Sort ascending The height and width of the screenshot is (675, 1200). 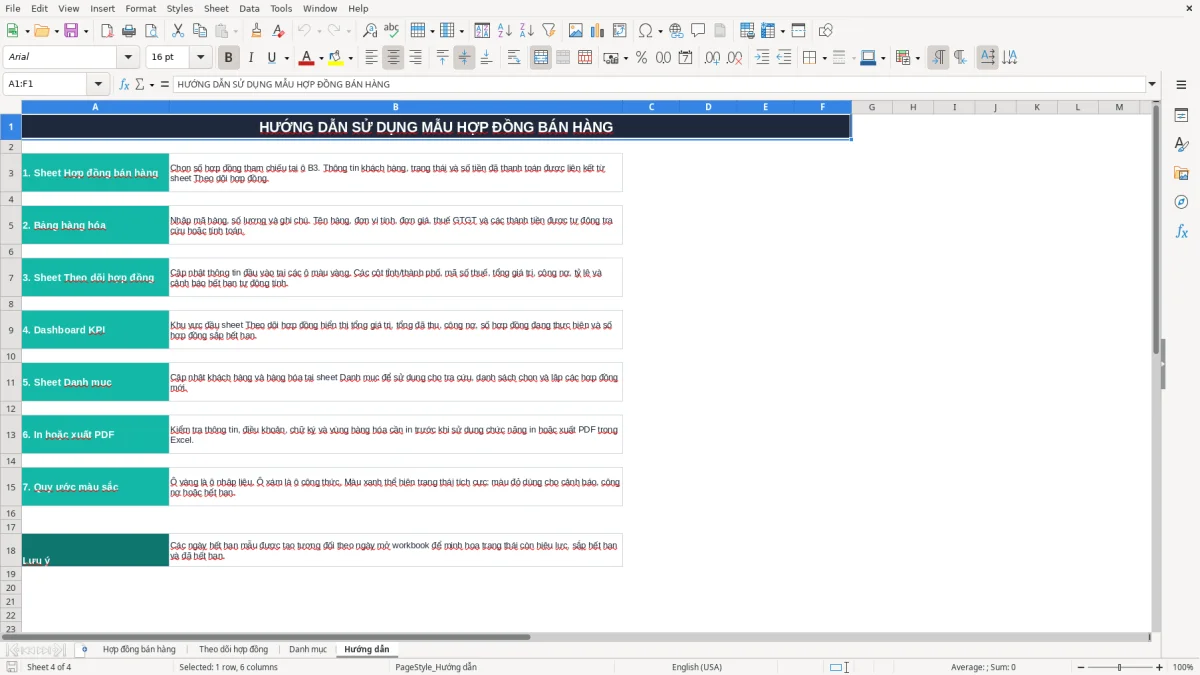tap(505, 31)
